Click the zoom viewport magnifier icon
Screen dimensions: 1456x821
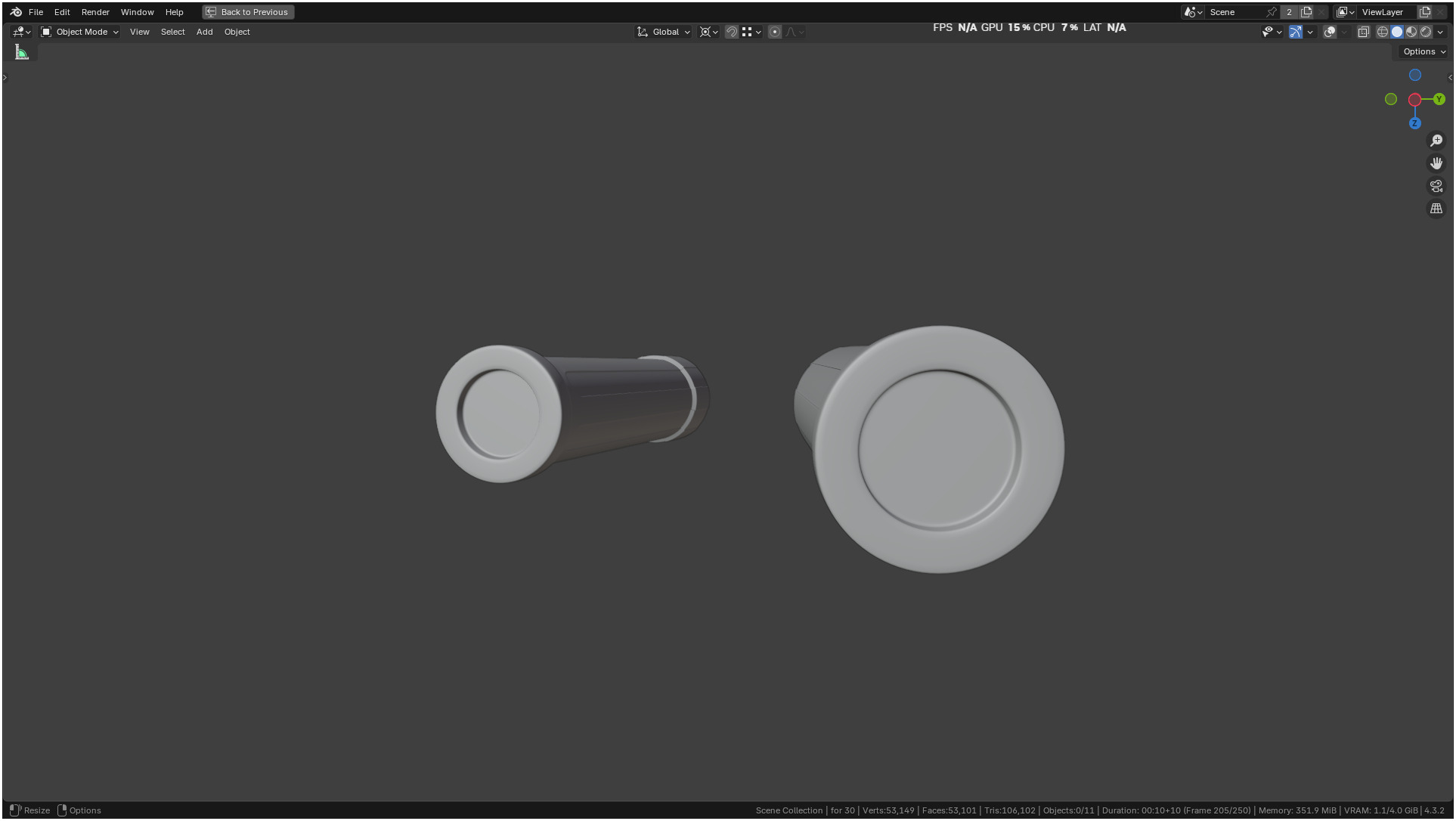click(x=1436, y=141)
